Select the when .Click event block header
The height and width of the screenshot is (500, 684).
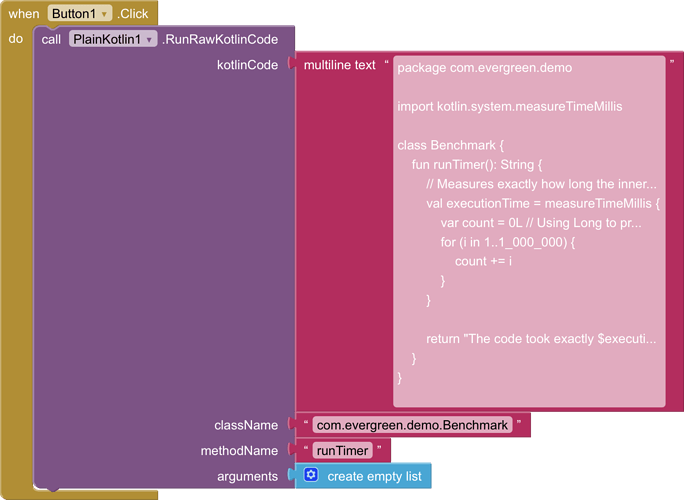pos(79,14)
